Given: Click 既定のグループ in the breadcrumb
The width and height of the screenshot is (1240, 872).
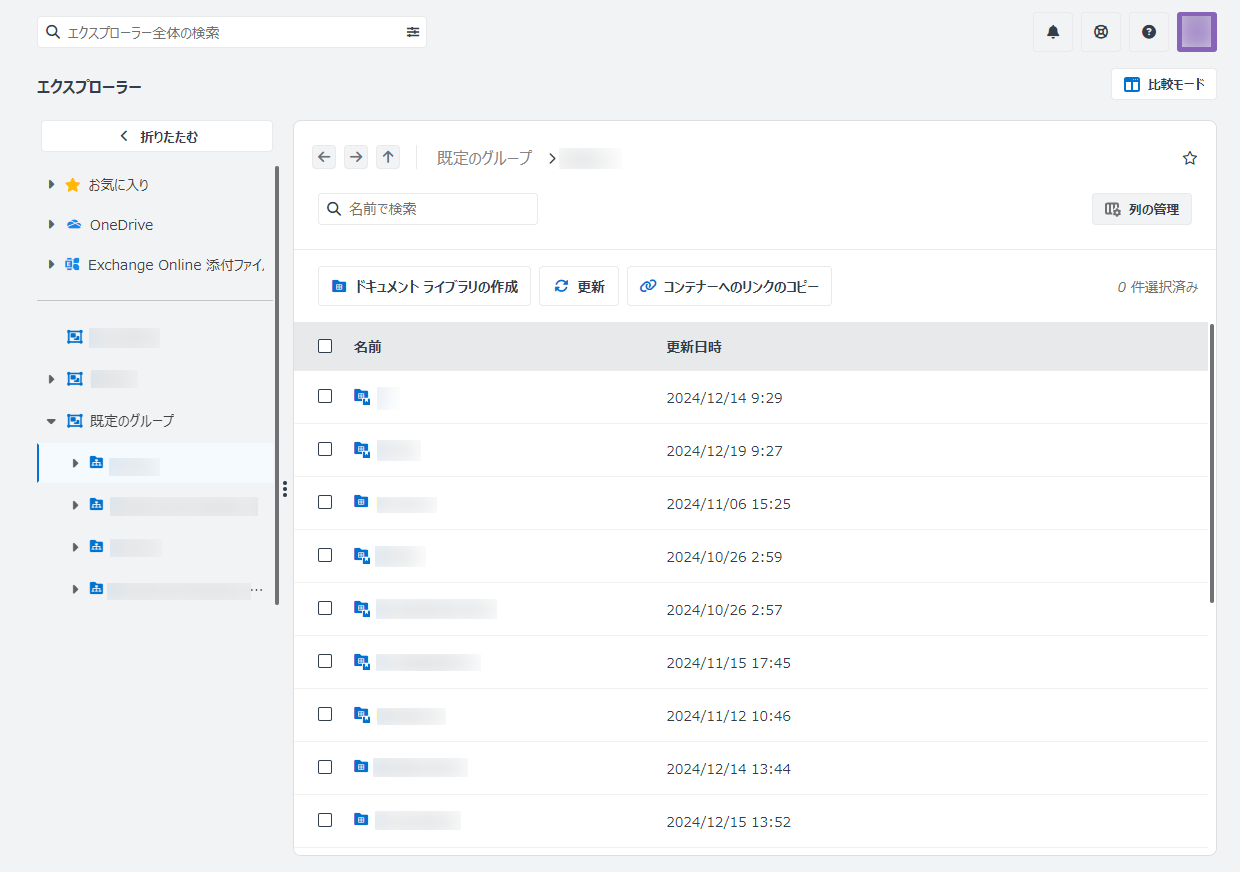Looking at the screenshot, I should (x=484, y=158).
